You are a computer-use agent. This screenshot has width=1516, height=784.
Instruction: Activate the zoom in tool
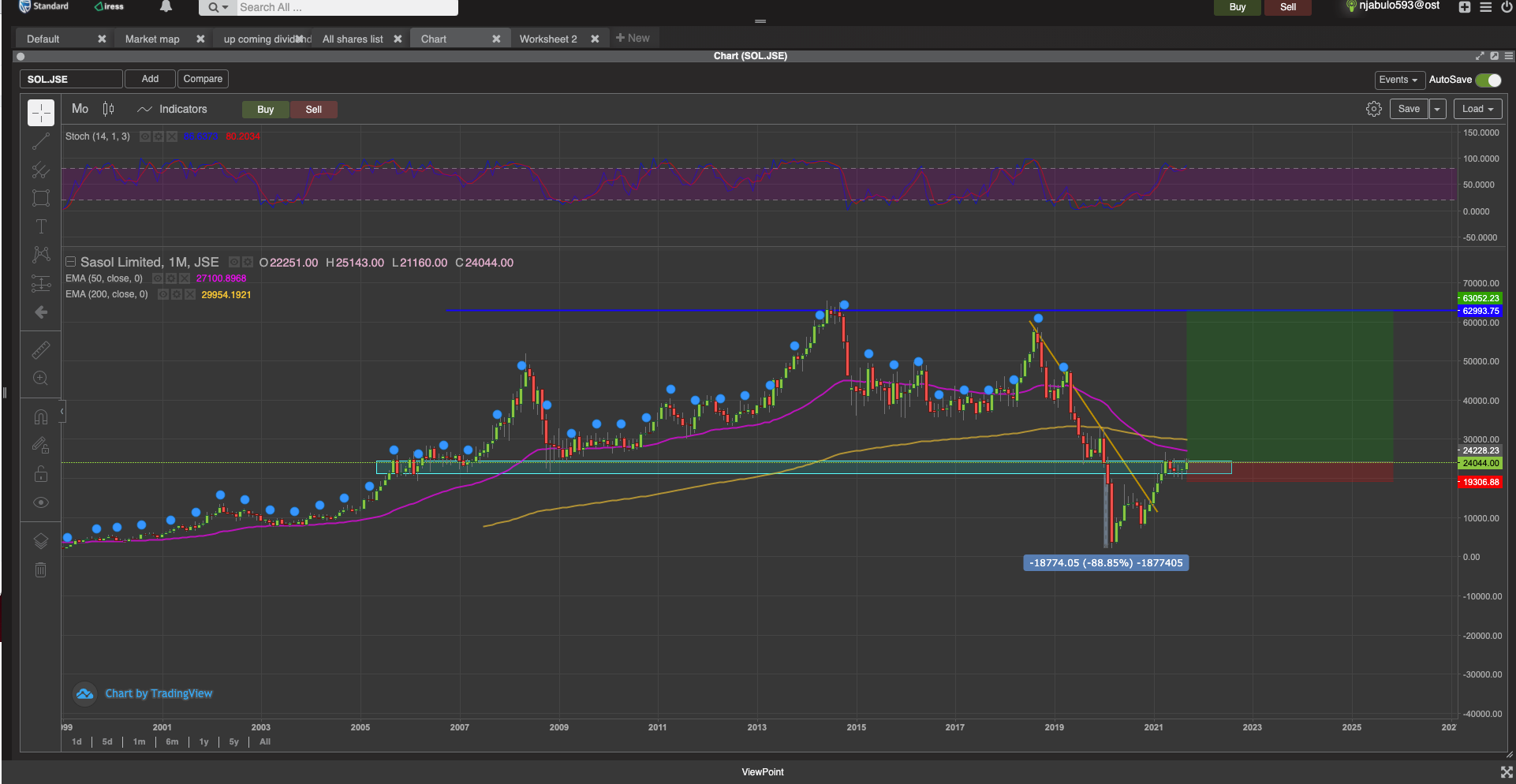pos(41,379)
